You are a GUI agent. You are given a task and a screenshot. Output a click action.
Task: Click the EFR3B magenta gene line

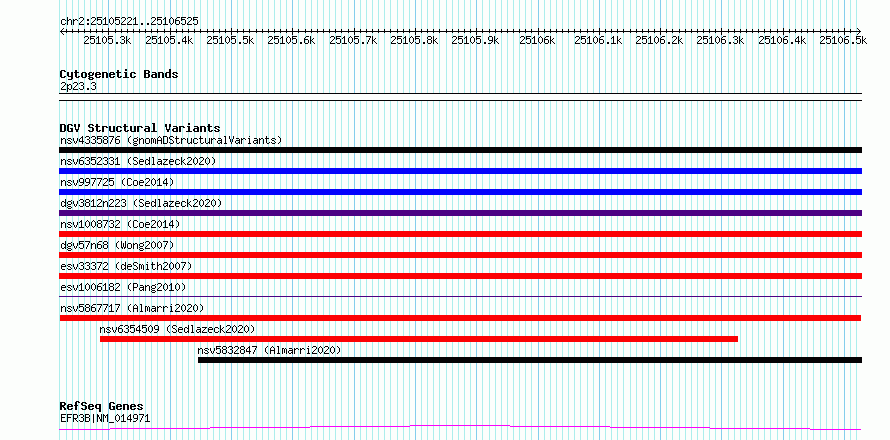[x=460, y=428]
